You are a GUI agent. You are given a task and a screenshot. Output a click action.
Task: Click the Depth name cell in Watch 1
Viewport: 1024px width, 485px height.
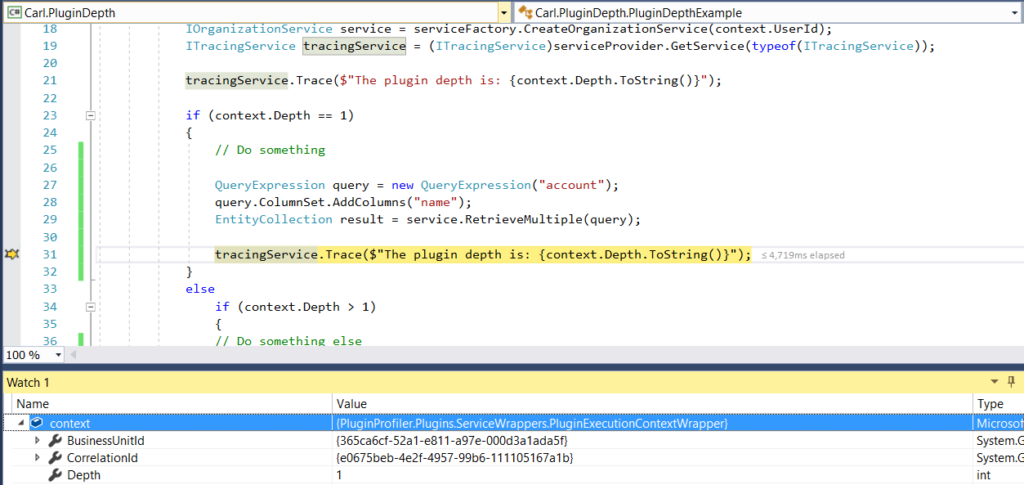coord(84,475)
